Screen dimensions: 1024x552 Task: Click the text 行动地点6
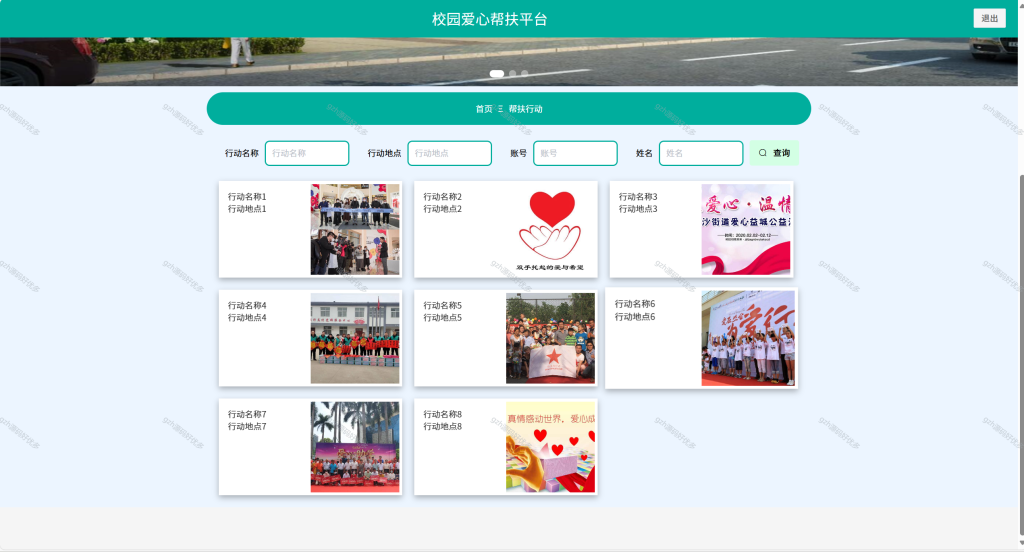pos(635,317)
